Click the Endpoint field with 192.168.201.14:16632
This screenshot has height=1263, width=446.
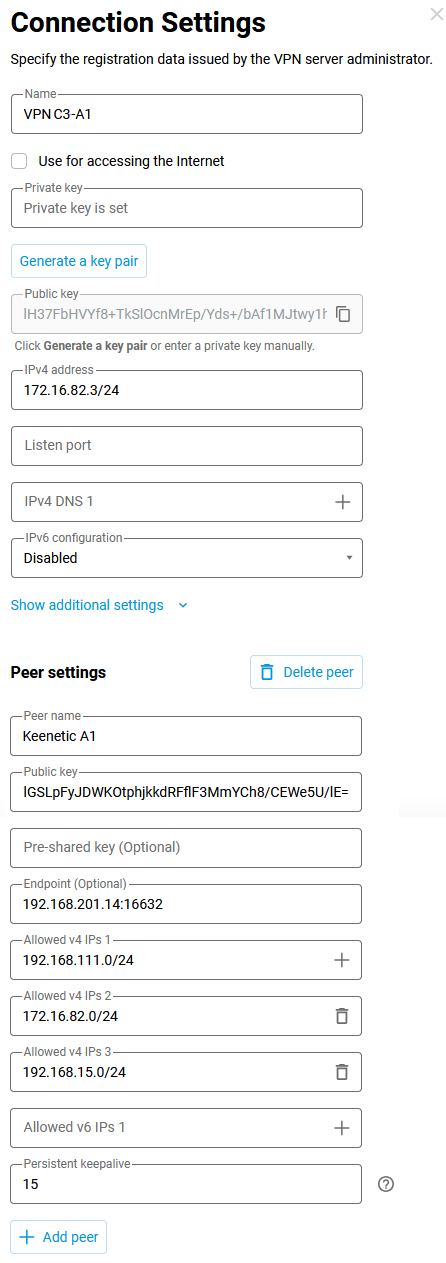(x=186, y=904)
